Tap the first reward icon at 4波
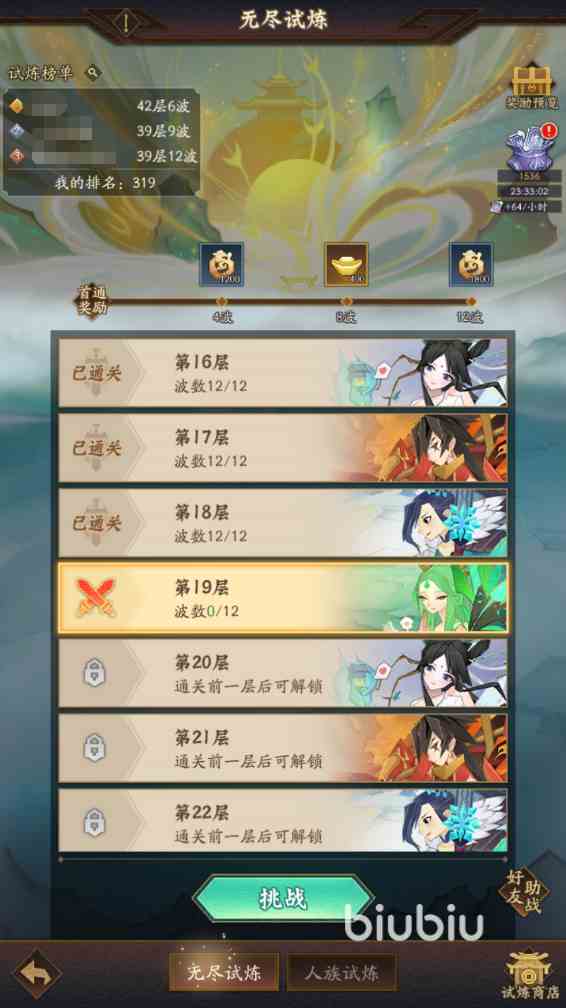The height and width of the screenshot is (1008, 566). click(x=221, y=264)
